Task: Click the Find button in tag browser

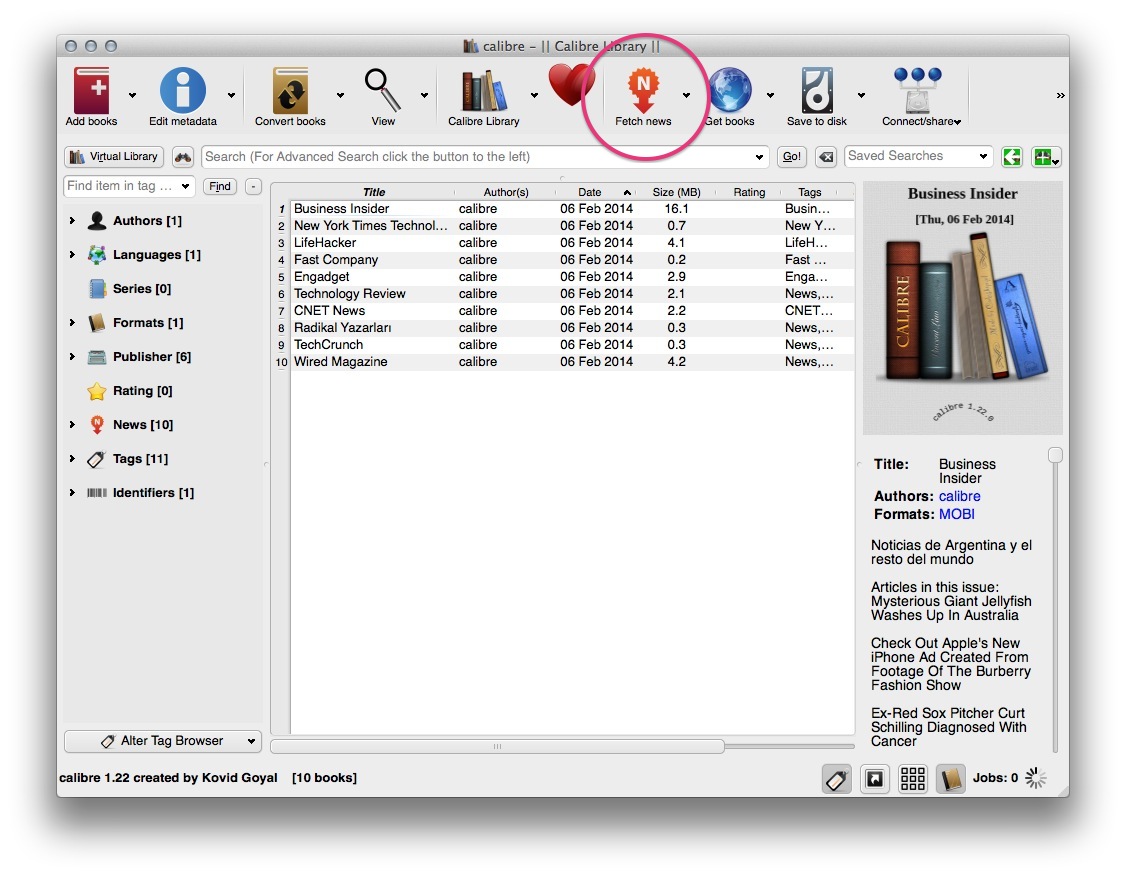Action: click(x=220, y=187)
